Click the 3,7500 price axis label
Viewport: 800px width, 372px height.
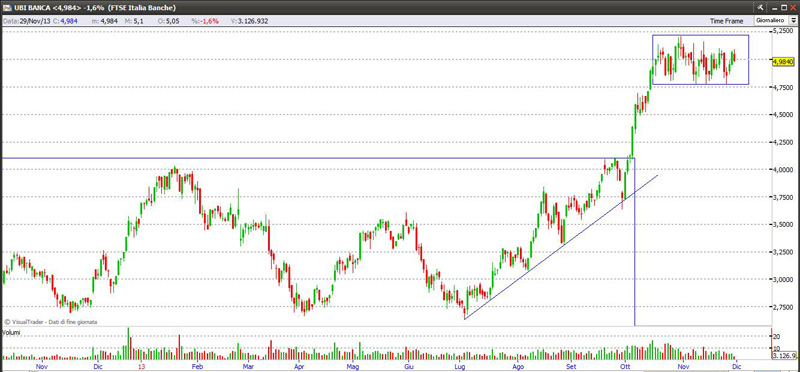click(x=782, y=197)
